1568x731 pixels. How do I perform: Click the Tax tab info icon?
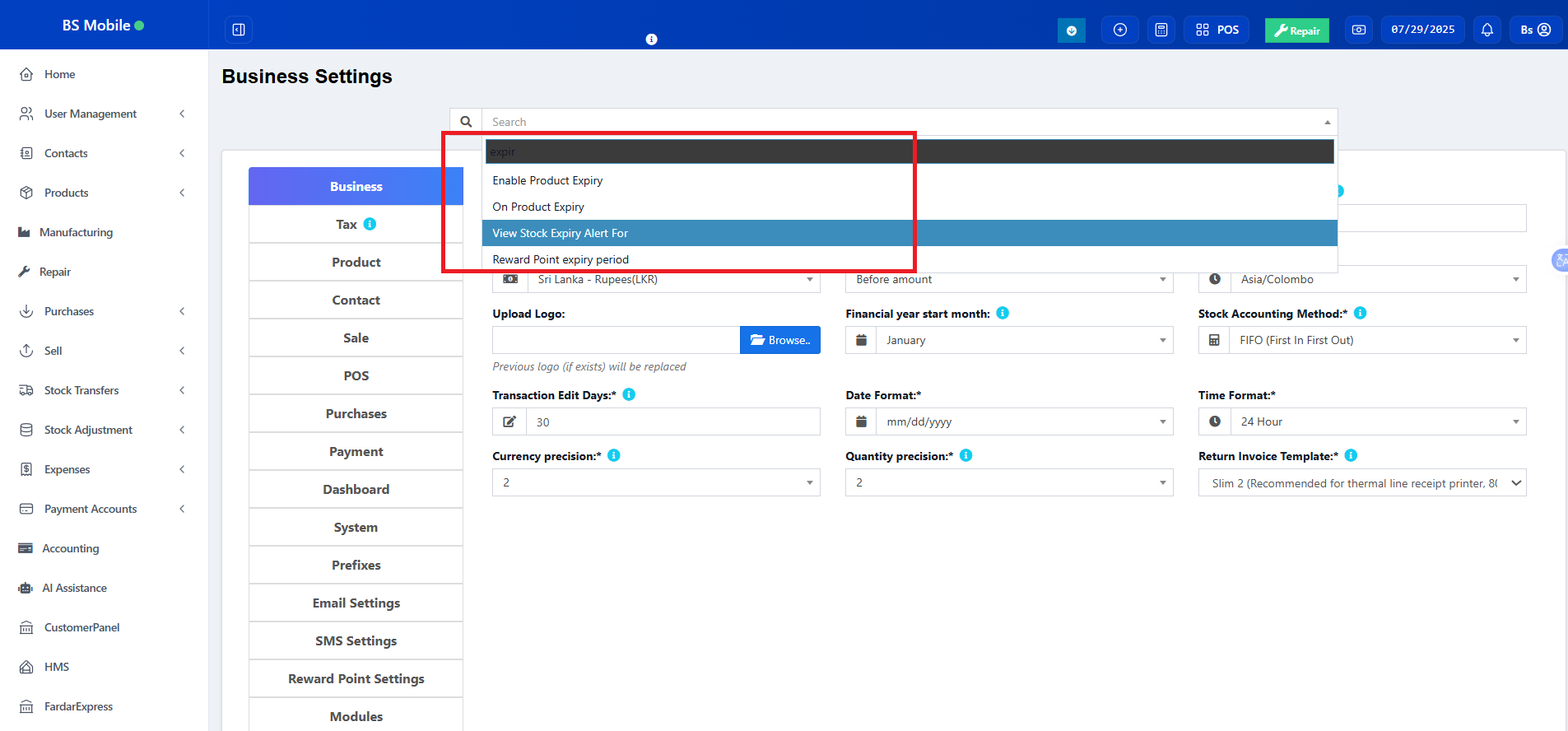(x=370, y=224)
